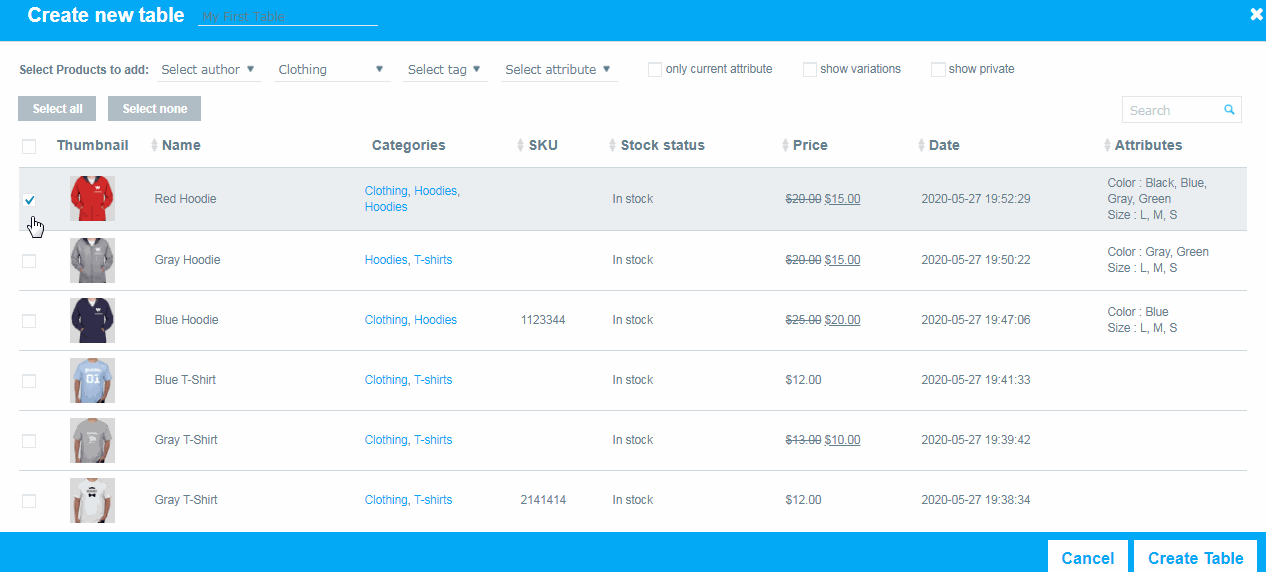
Task: Click the Date column sort arrows
Action: point(921,146)
